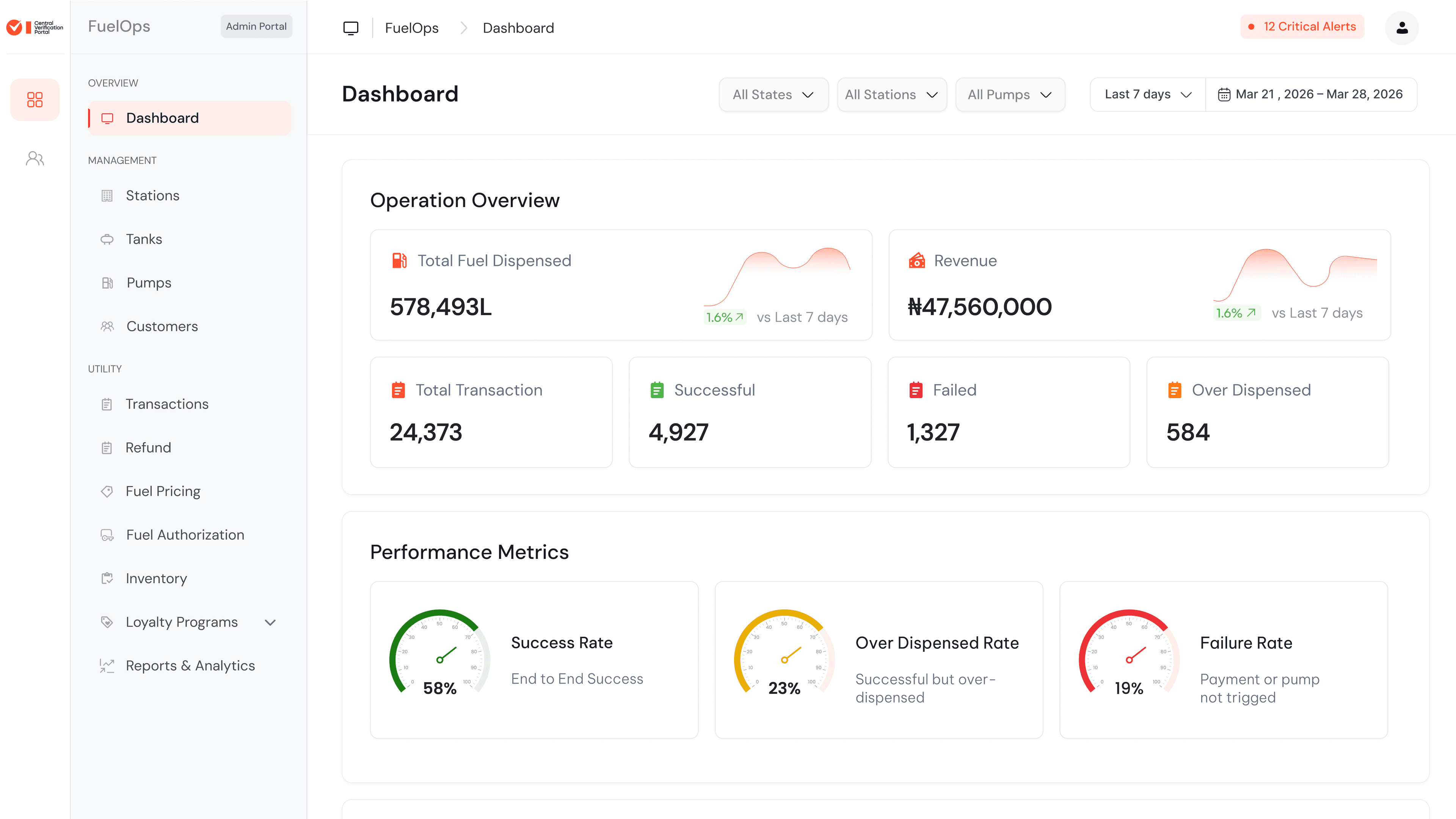Click Dashboard breadcrumb link
Screen dimensions: 1456x819
tap(518, 28)
